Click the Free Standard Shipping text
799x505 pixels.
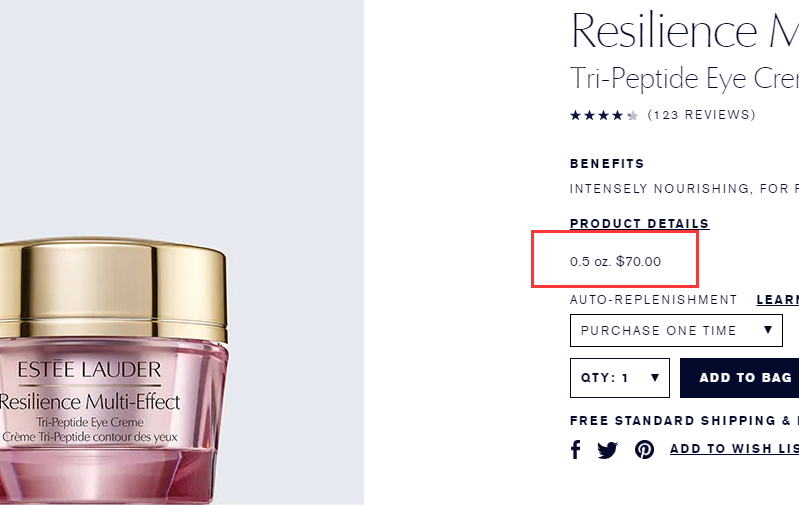[x=684, y=420]
